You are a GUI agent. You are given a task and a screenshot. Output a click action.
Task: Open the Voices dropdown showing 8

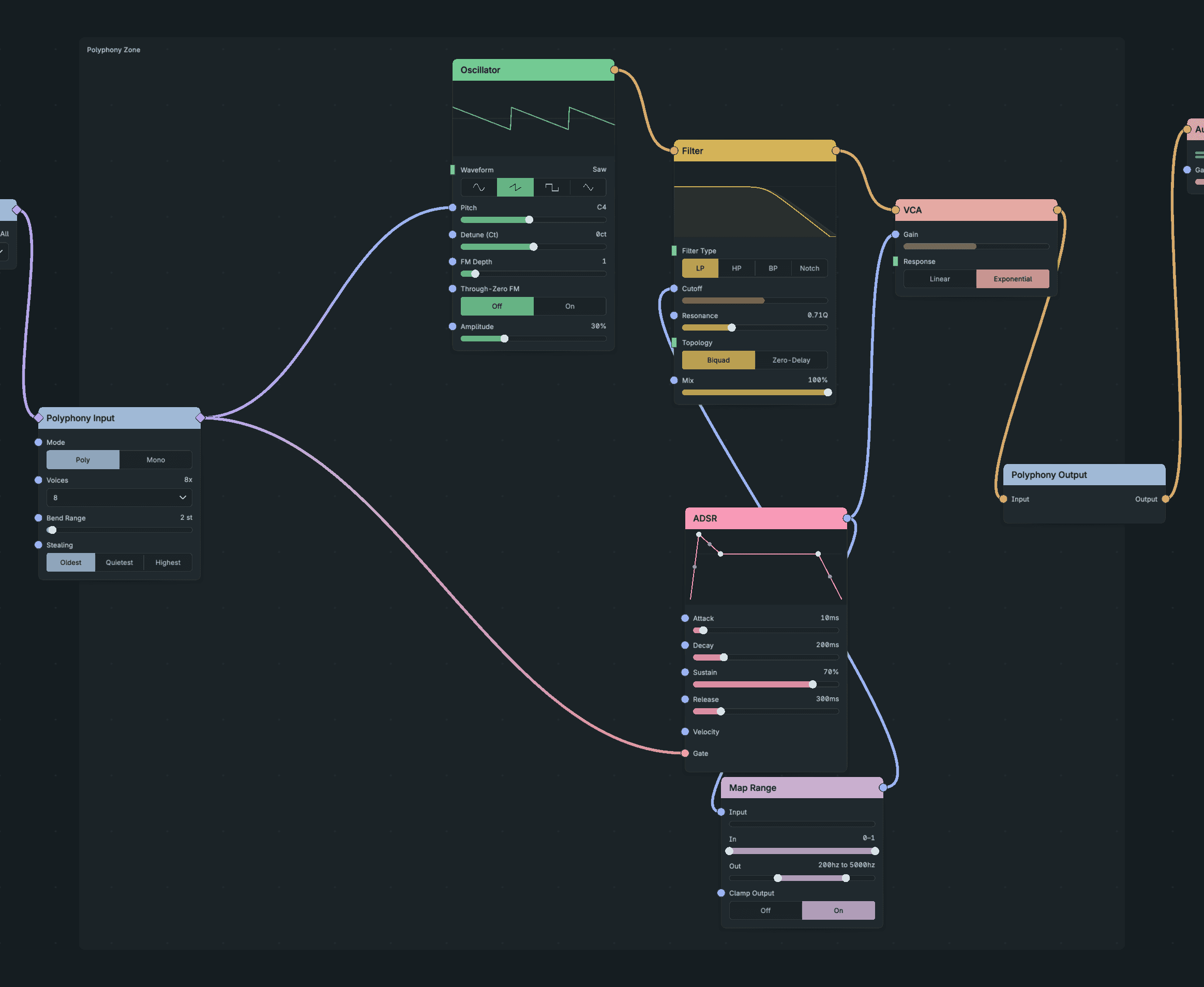click(x=119, y=498)
